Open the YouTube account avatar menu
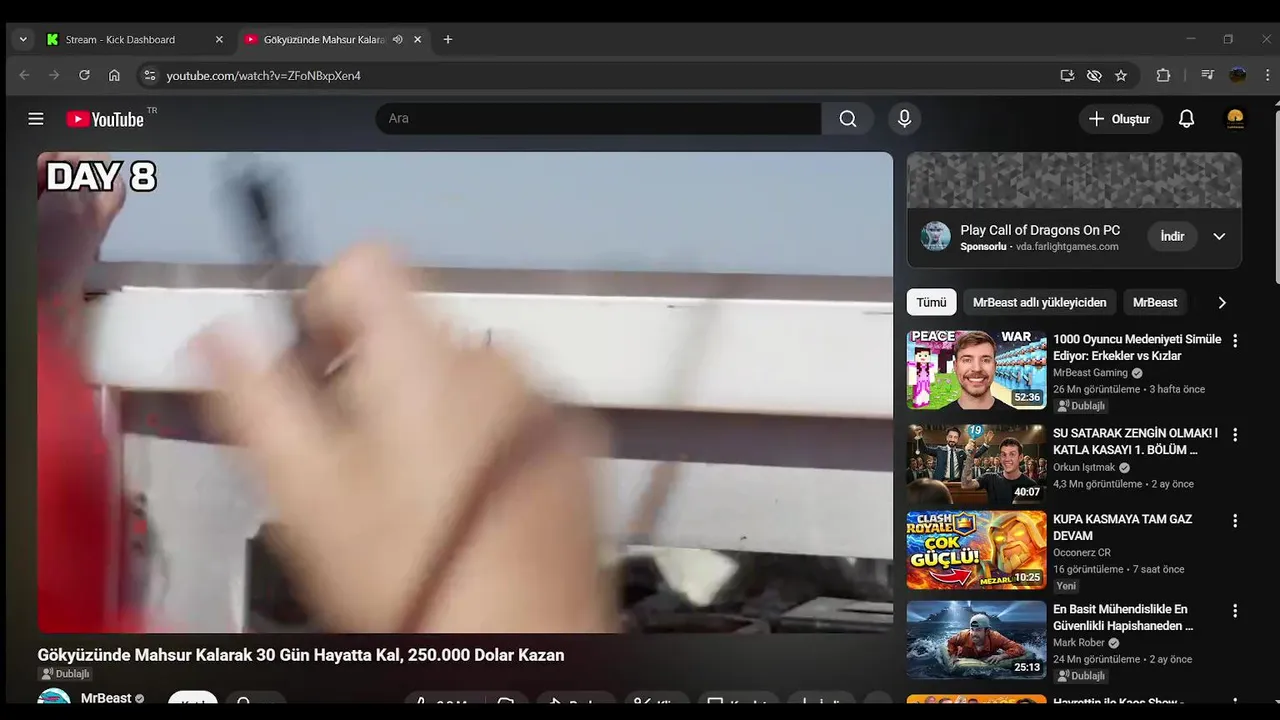 tap(1236, 119)
